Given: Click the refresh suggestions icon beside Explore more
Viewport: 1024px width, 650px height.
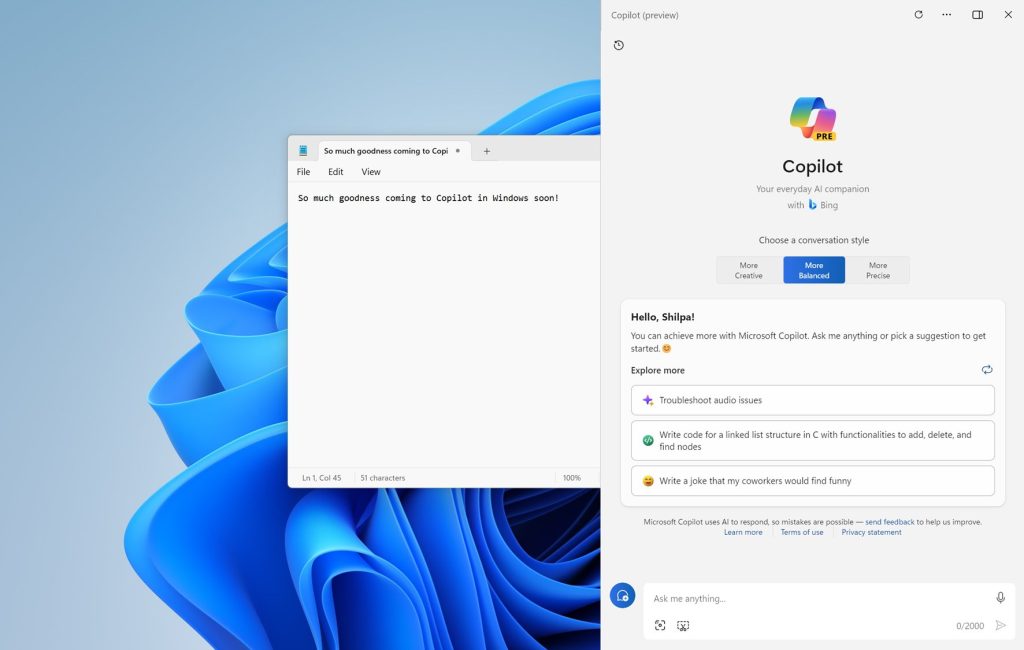Looking at the screenshot, I should [x=987, y=369].
